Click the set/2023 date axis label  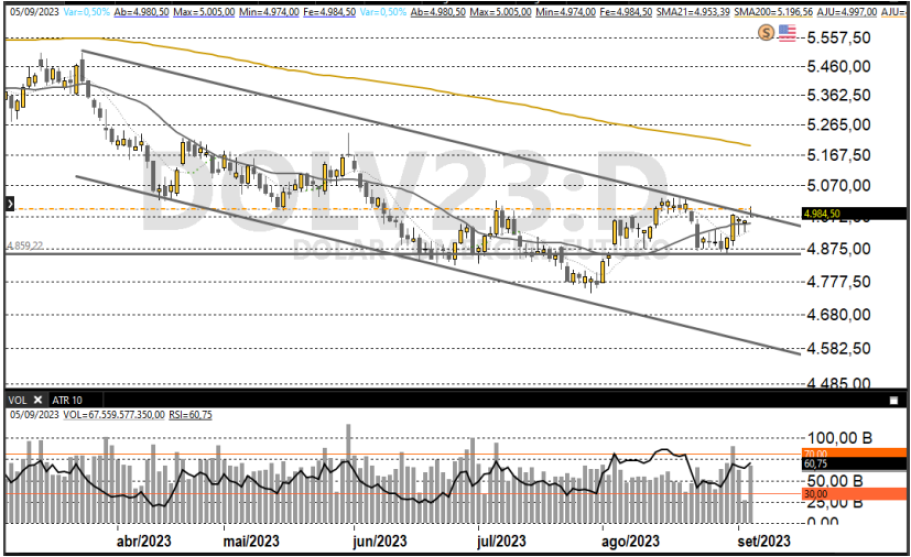point(762,541)
